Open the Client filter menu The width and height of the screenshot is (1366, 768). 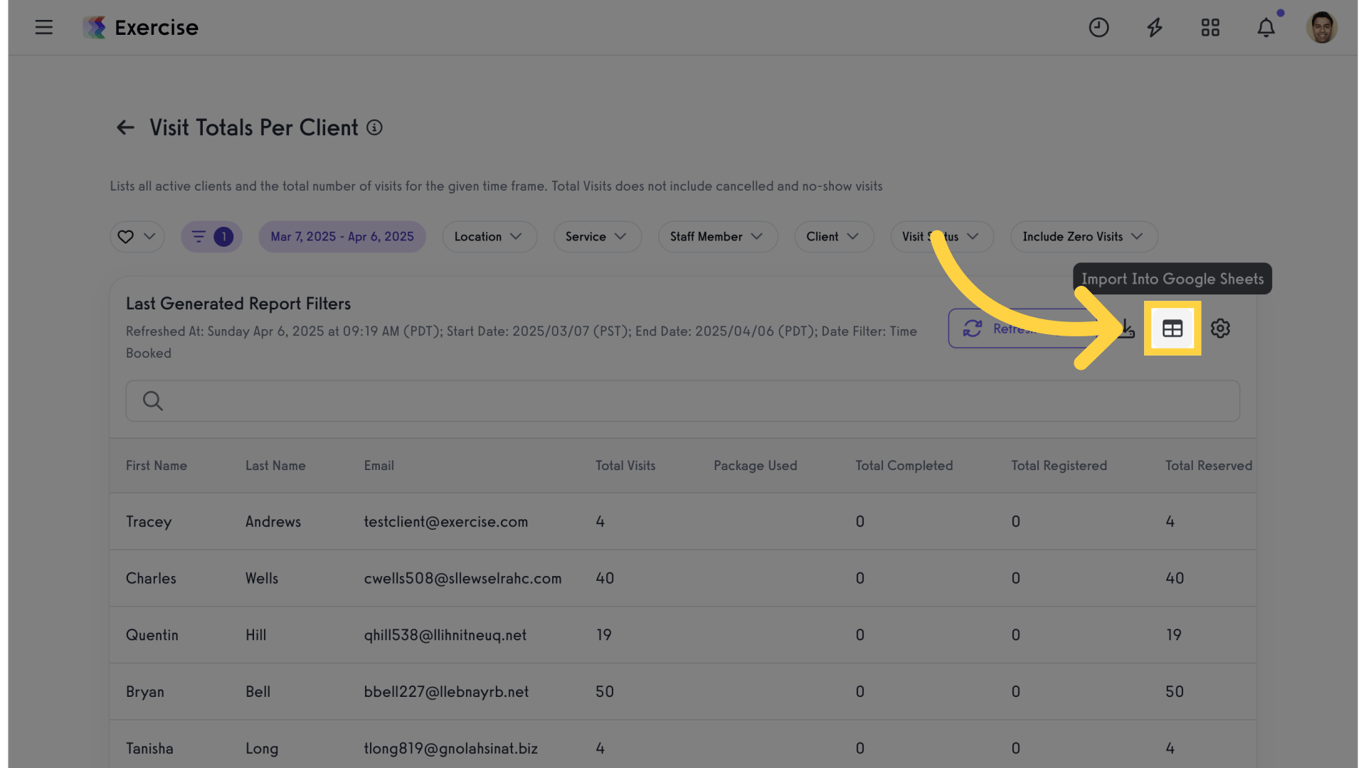[834, 236]
